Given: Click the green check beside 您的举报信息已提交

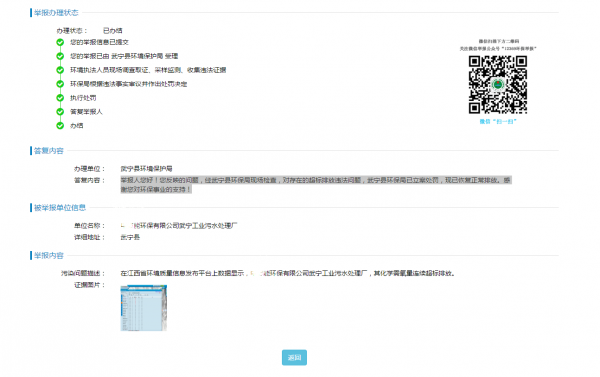Looking at the screenshot, I should pos(60,42).
